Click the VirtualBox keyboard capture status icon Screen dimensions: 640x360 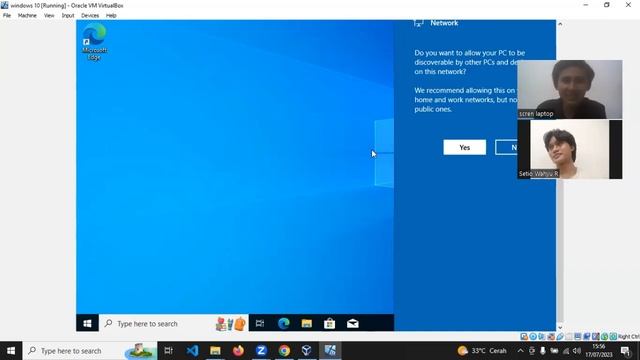point(613,336)
